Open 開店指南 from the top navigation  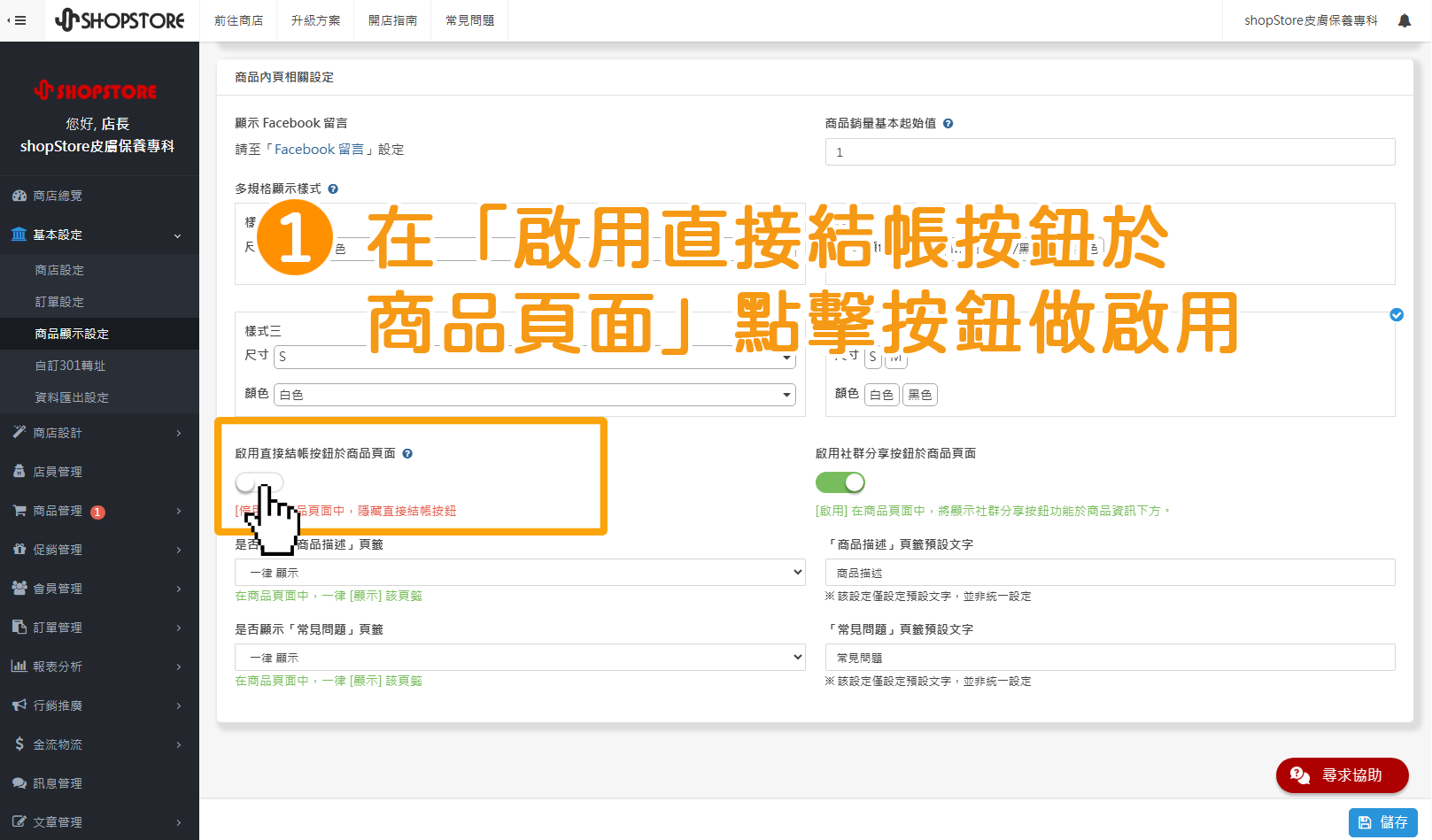392,19
